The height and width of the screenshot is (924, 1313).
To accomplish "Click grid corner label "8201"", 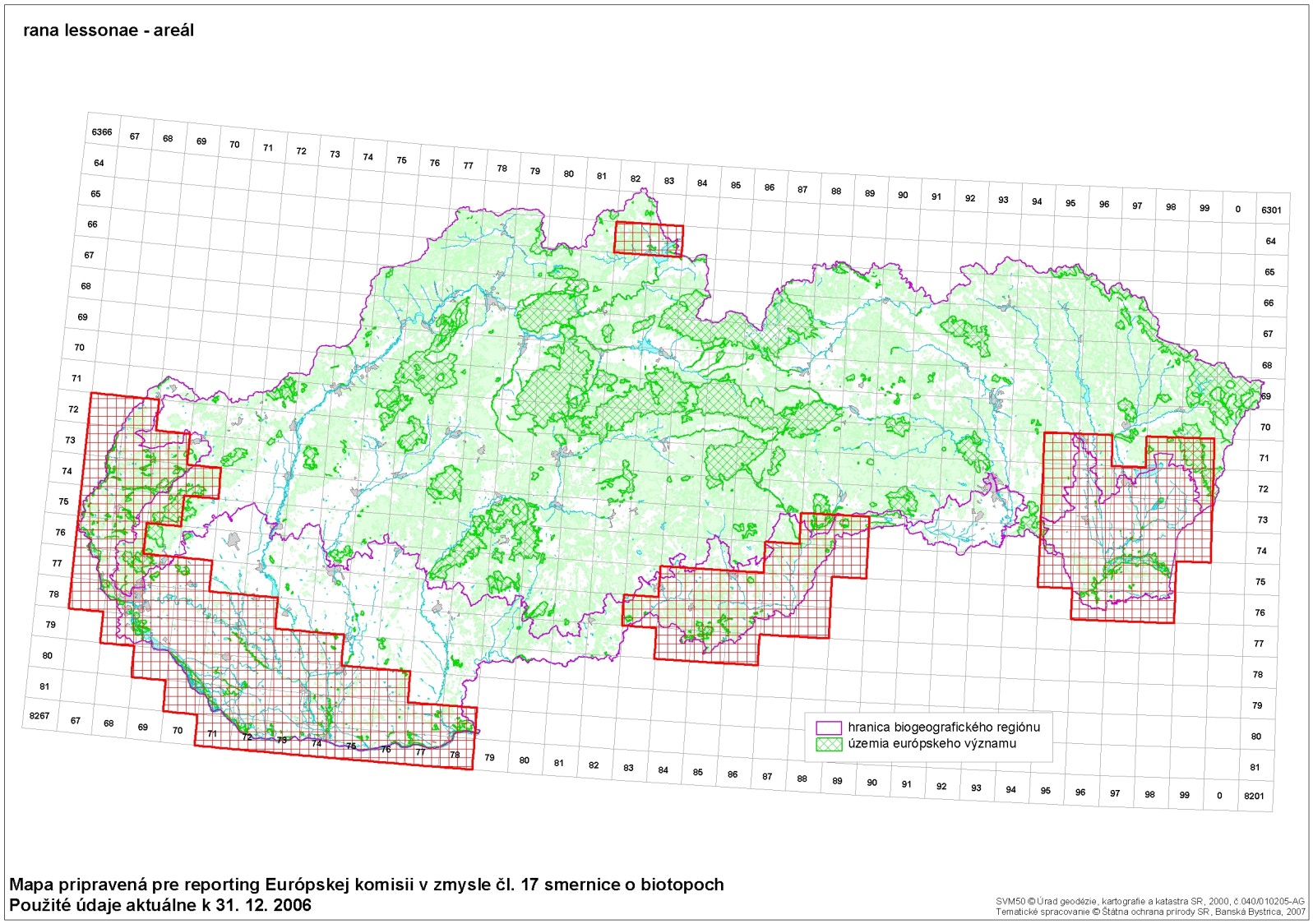I will click(x=1254, y=796).
